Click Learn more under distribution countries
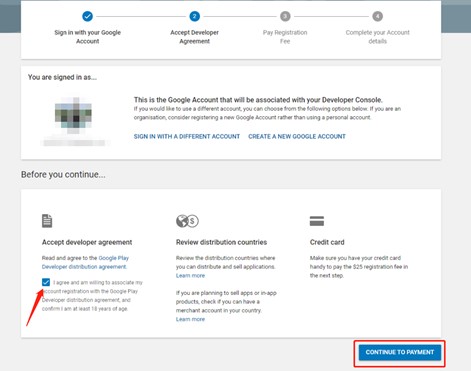Image resolution: width=471 pixels, height=371 pixels. [x=190, y=276]
